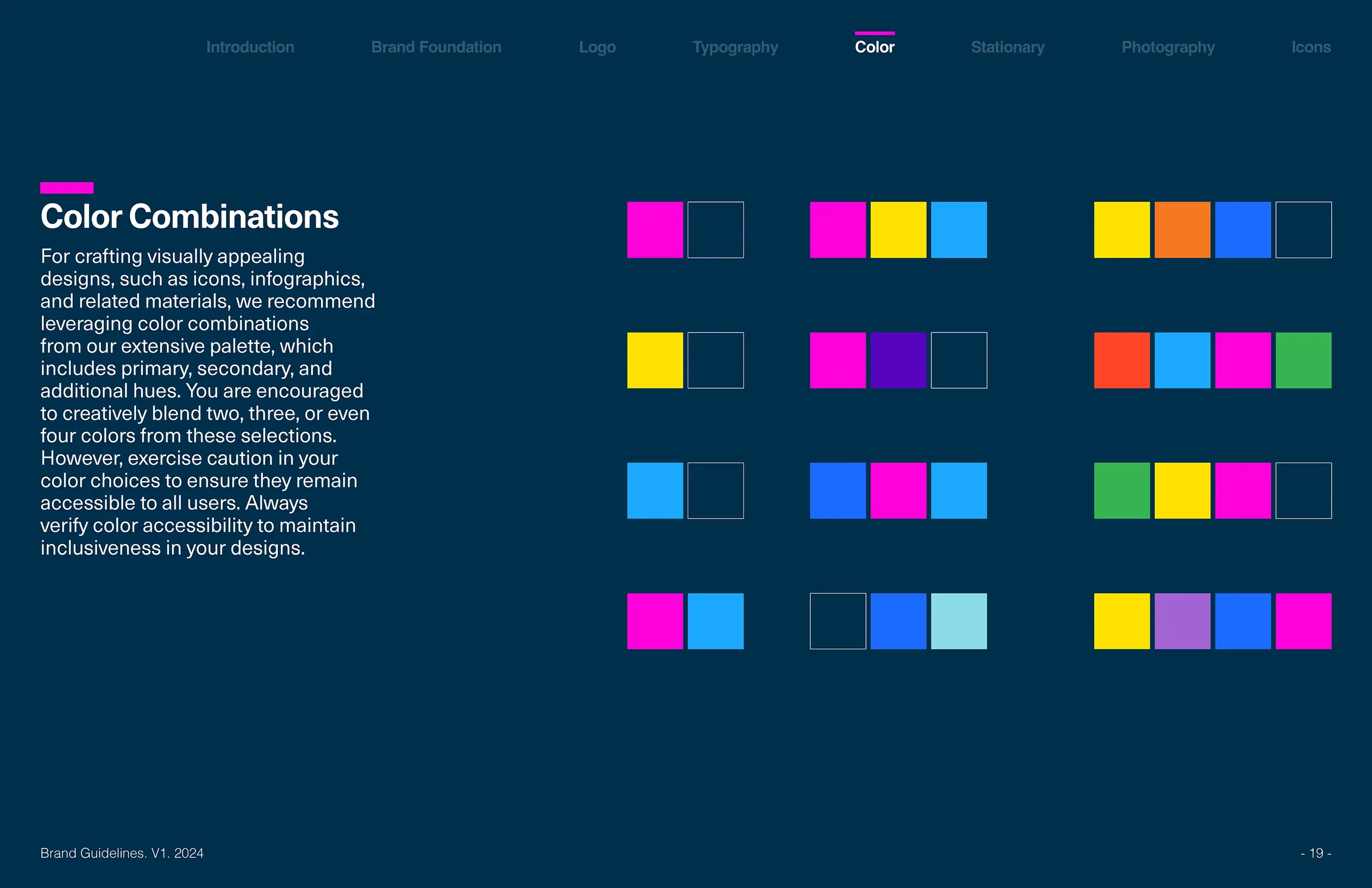Pick the dark purple color swatch
Viewport: 1372px width, 888px height.
pos(898,361)
